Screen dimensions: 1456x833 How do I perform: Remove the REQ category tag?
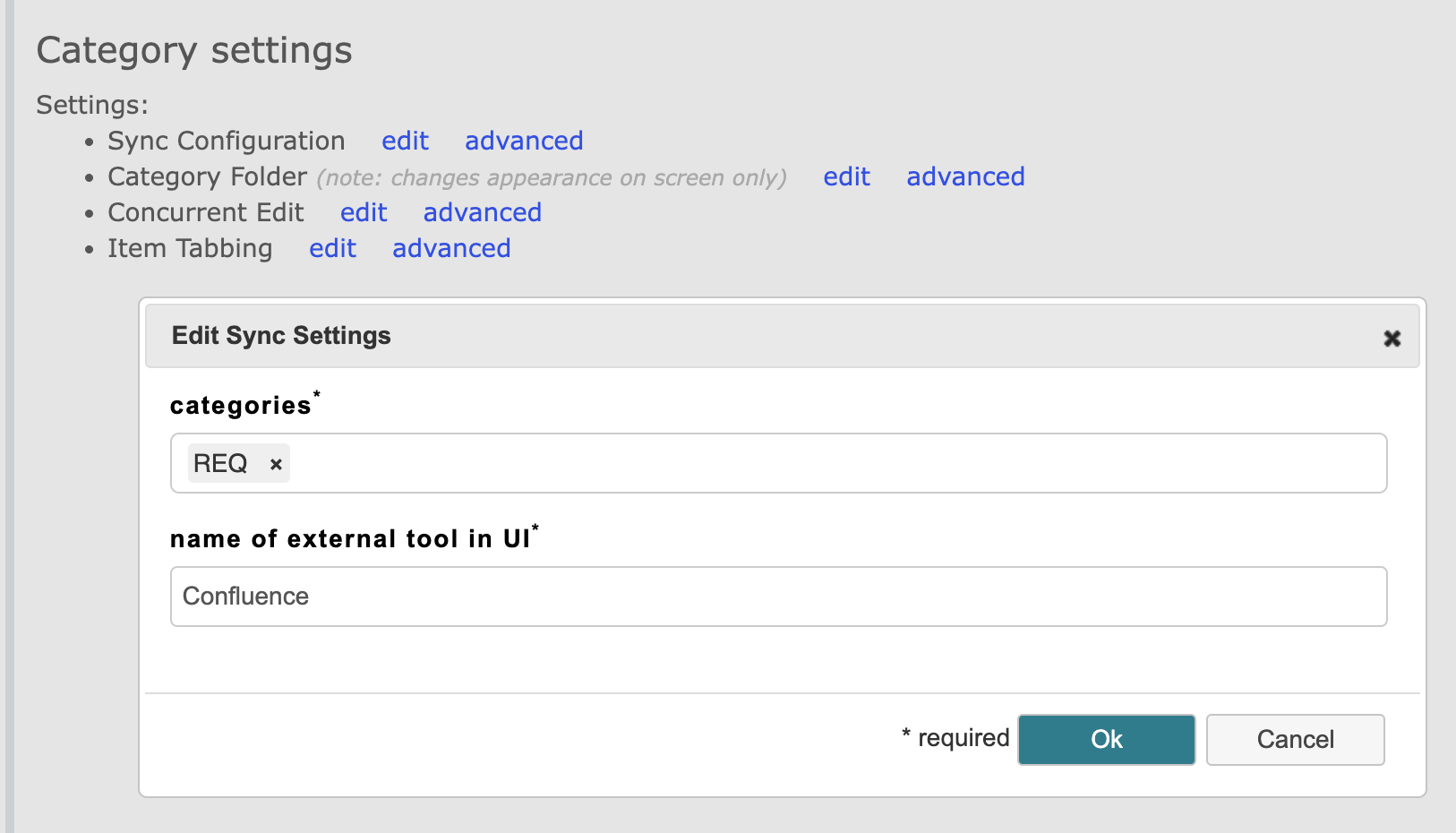pos(276,463)
